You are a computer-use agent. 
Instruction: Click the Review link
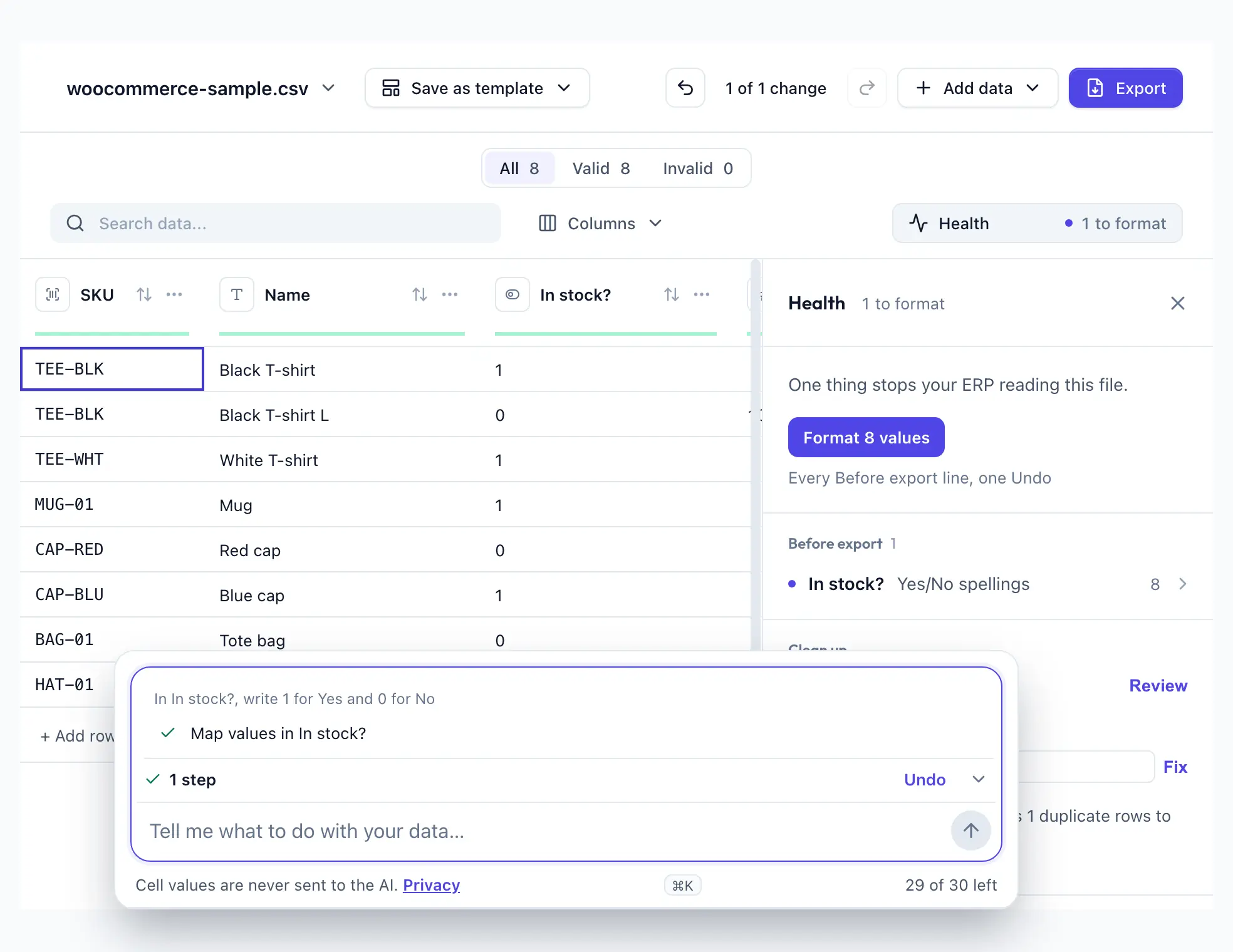[1158, 685]
